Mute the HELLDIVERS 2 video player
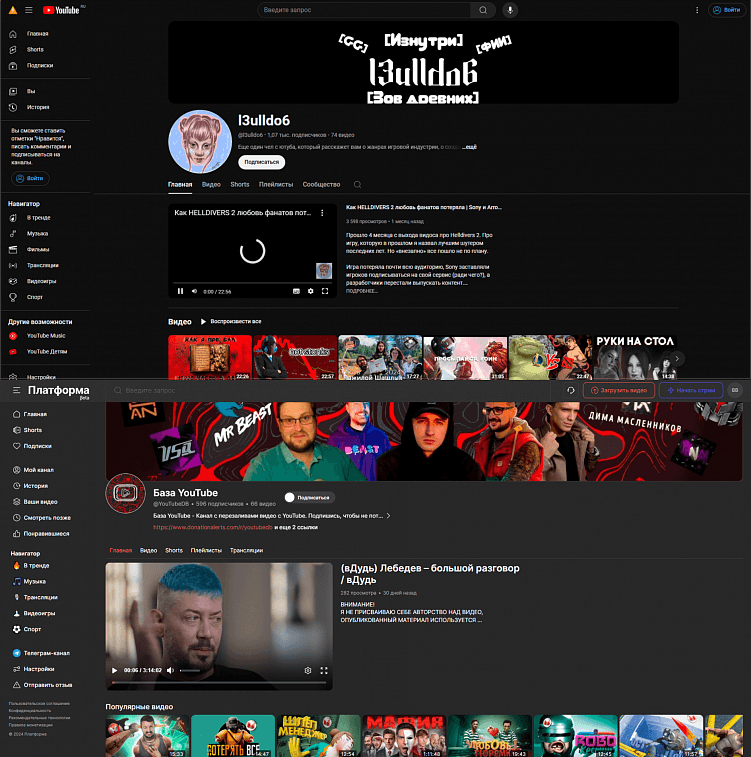 pos(194,291)
